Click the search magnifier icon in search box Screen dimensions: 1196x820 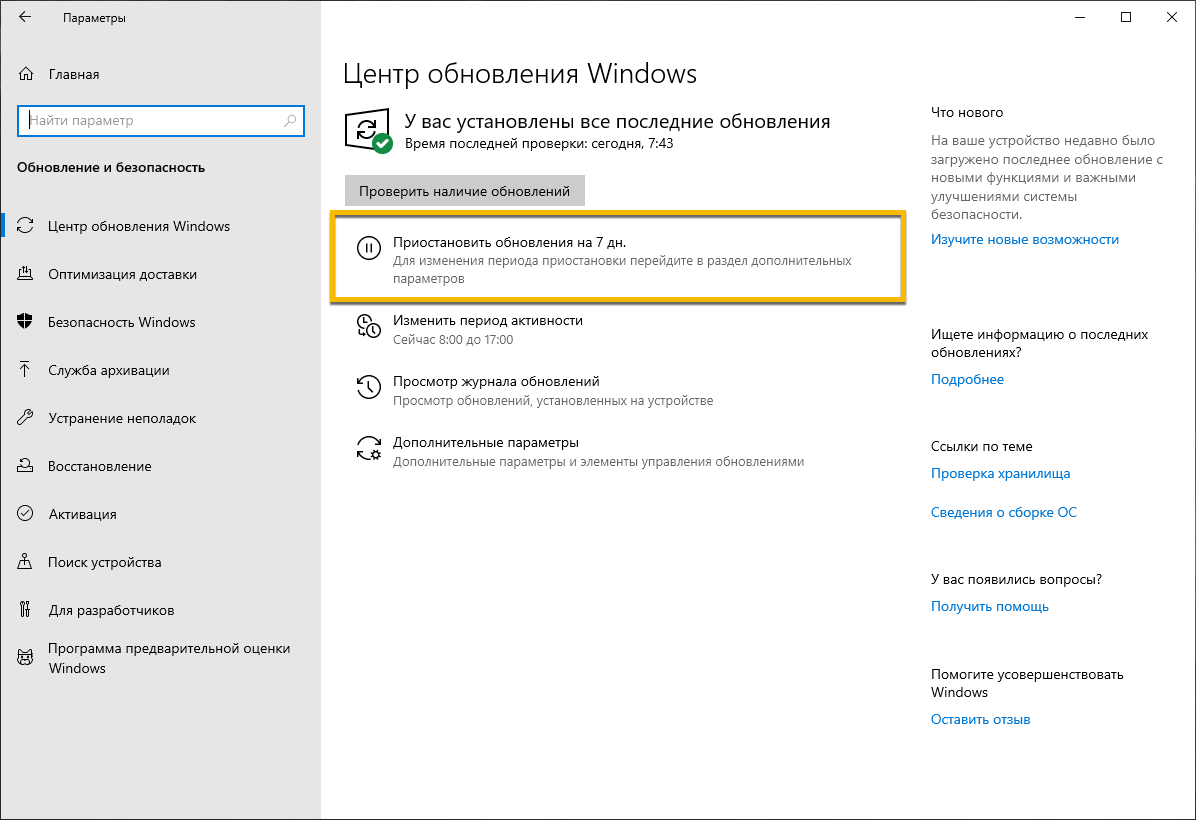(290, 121)
